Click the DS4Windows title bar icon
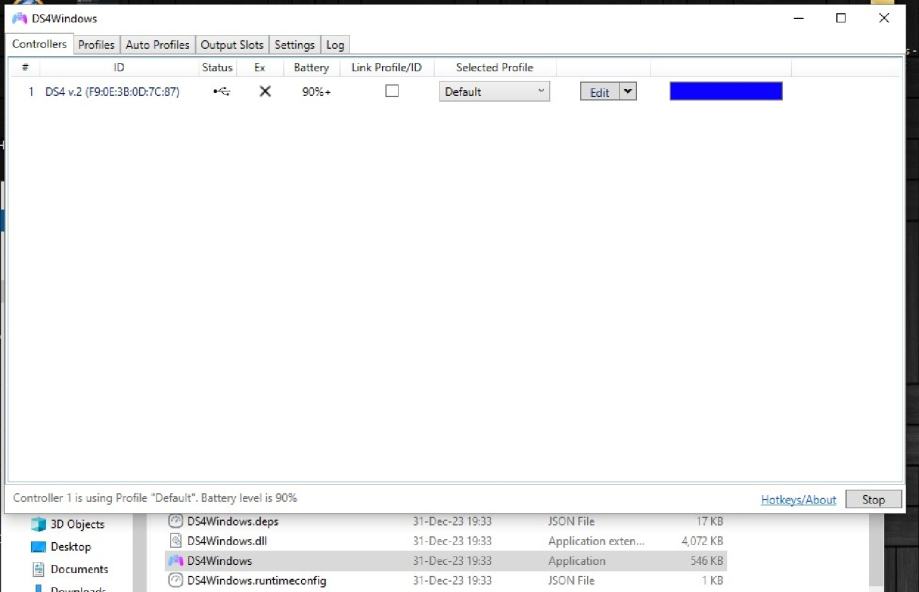Screen dimensions: 919x592 click(x=20, y=18)
